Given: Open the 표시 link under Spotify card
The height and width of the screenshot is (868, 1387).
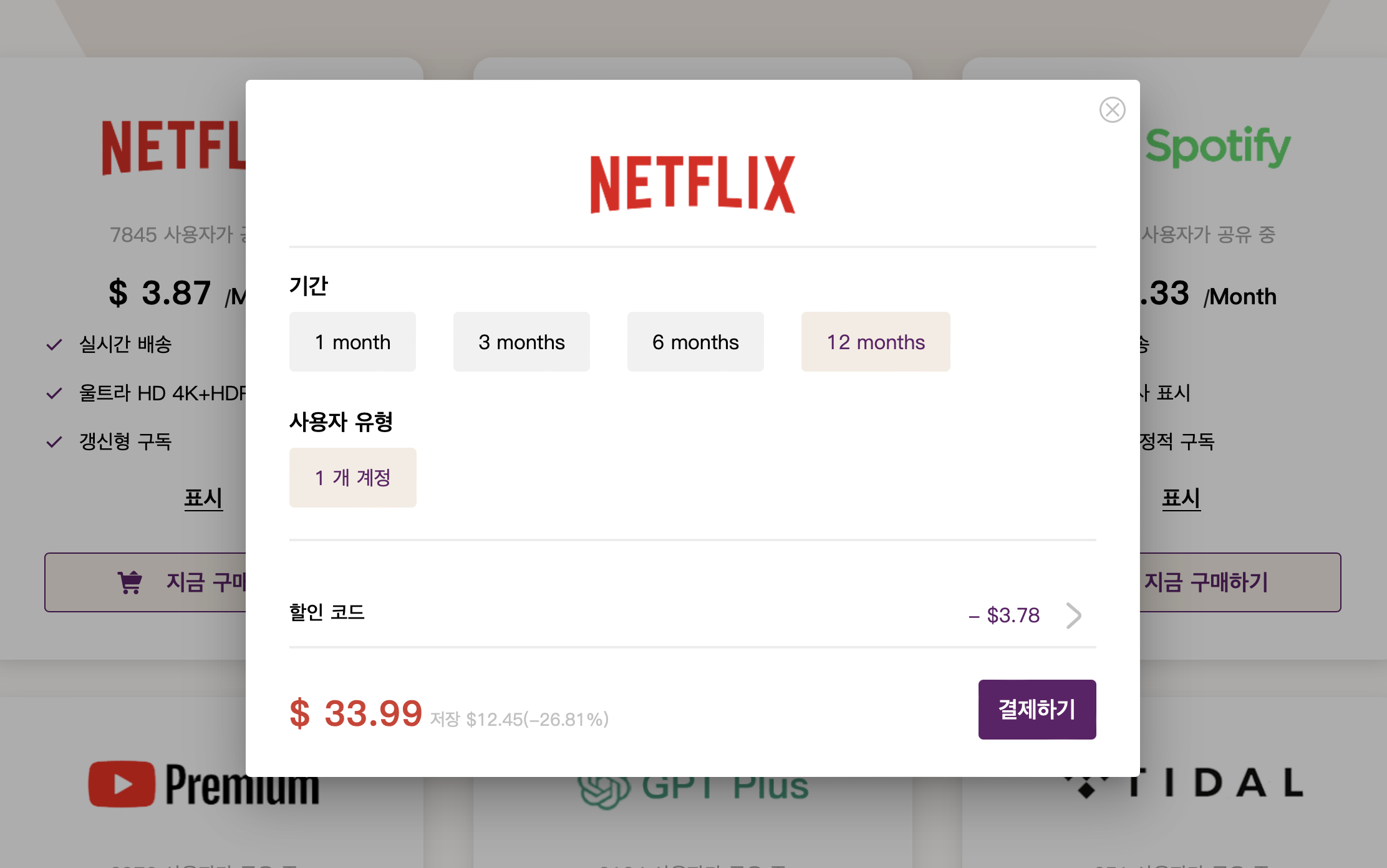Looking at the screenshot, I should [1181, 498].
